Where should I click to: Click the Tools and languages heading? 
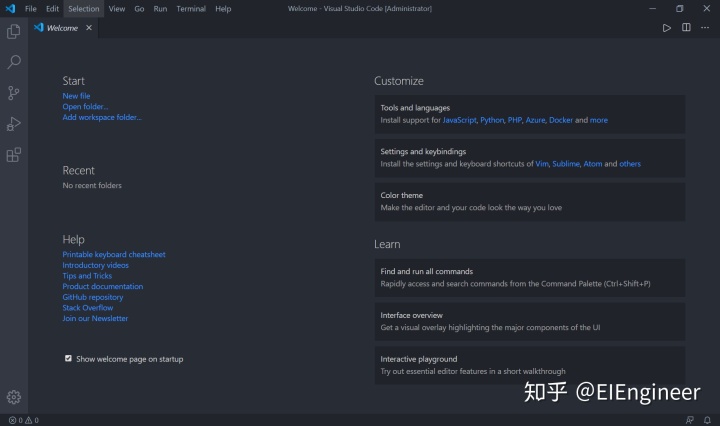(x=415, y=108)
